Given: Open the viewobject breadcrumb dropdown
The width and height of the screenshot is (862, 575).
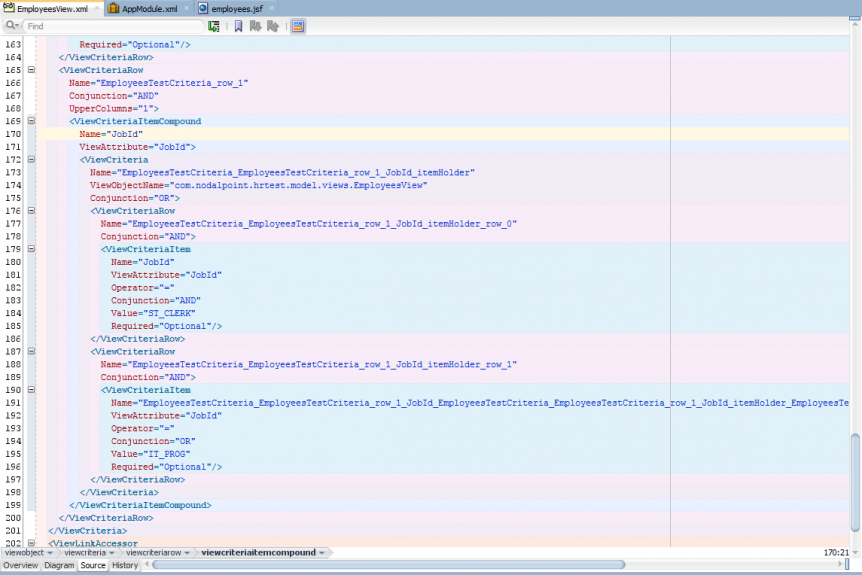Looking at the screenshot, I should click(51, 552).
